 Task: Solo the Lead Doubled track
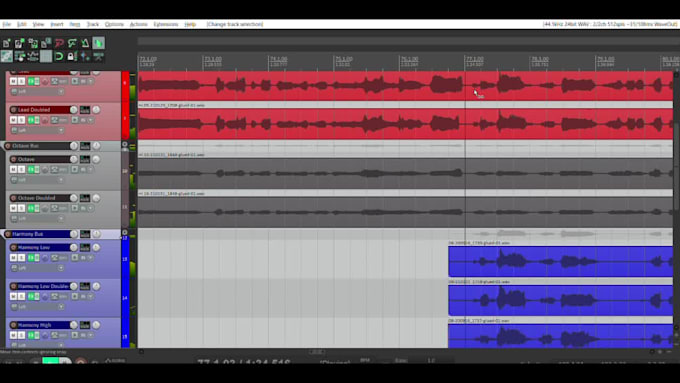click(21, 120)
